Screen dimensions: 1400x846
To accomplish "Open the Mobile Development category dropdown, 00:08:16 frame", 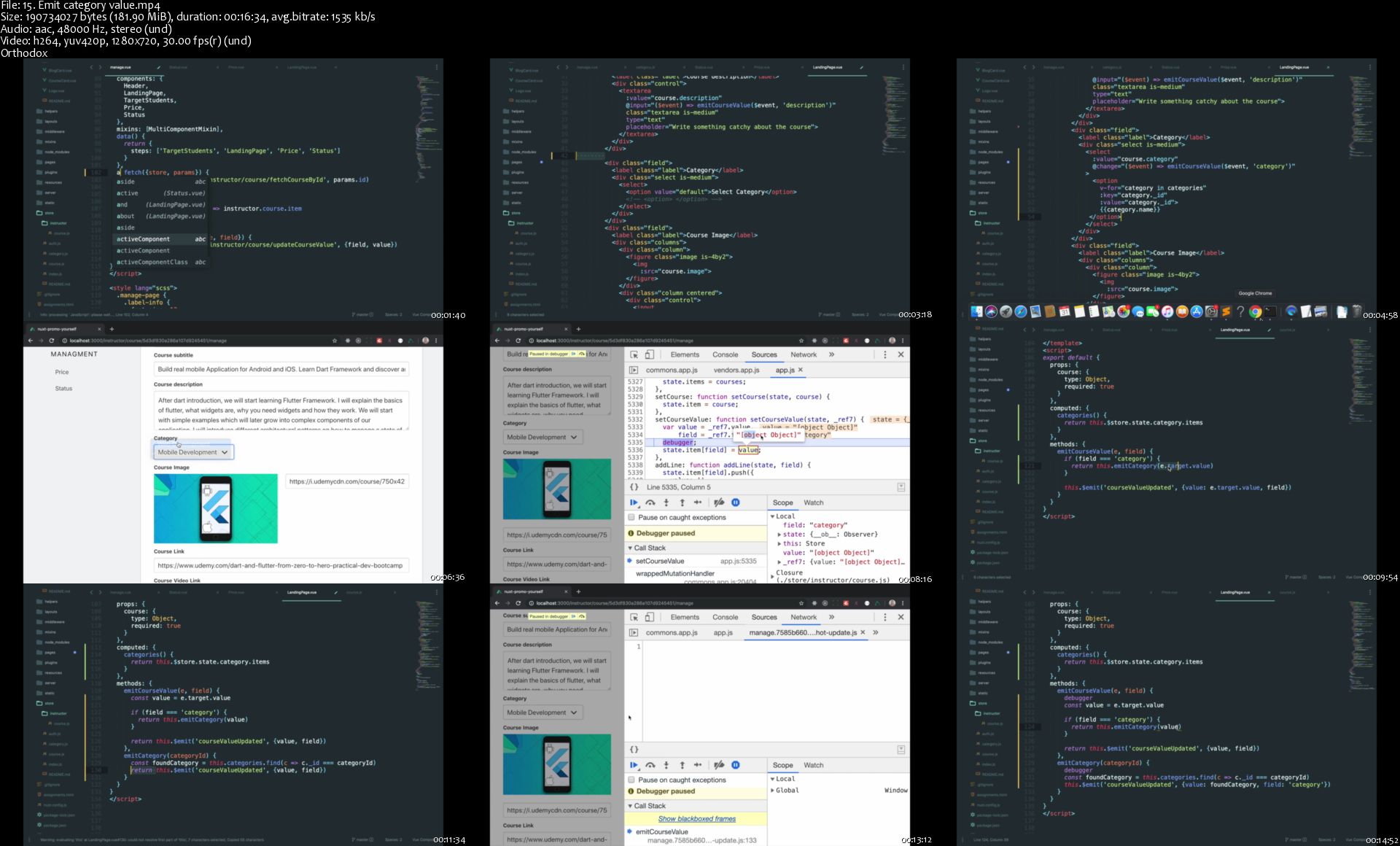I will pos(542,438).
